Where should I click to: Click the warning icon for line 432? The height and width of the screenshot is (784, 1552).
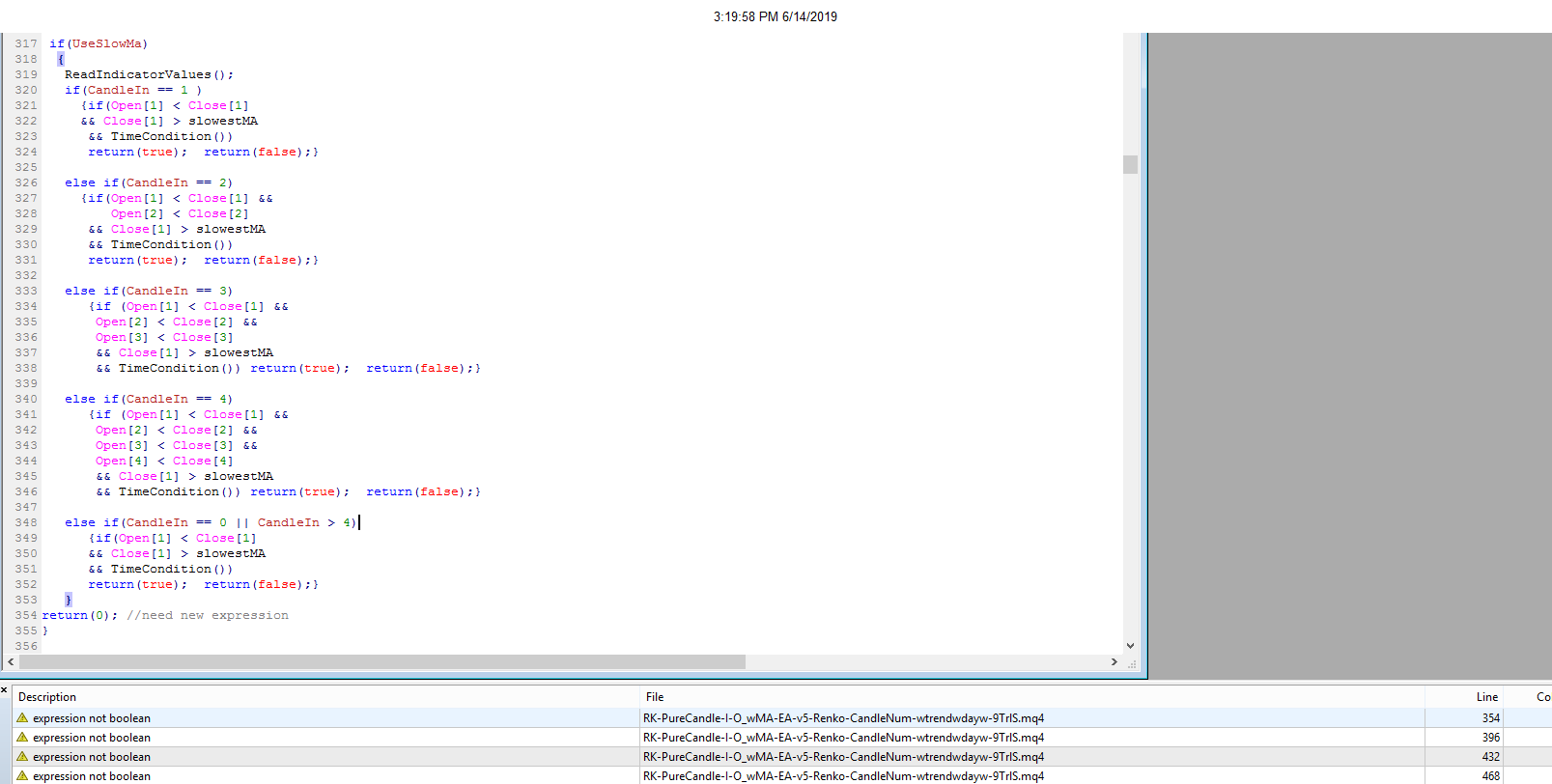point(22,756)
